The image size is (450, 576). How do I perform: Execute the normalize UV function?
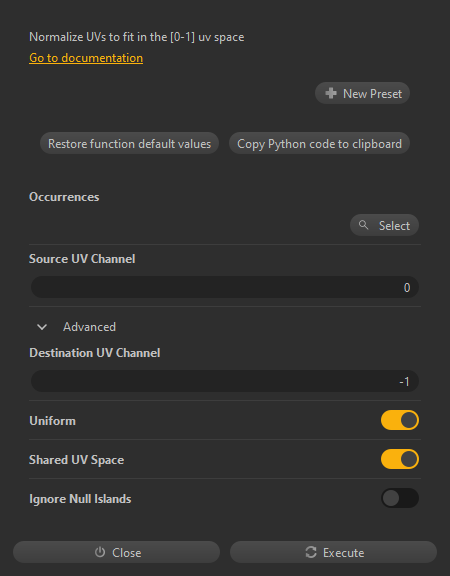coord(333,552)
